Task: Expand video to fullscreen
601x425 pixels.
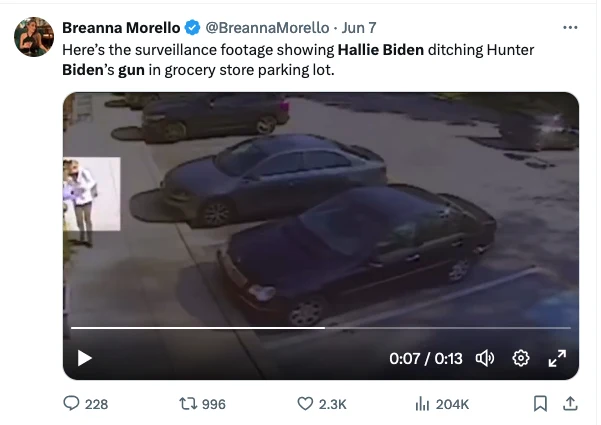Action: point(557,358)
